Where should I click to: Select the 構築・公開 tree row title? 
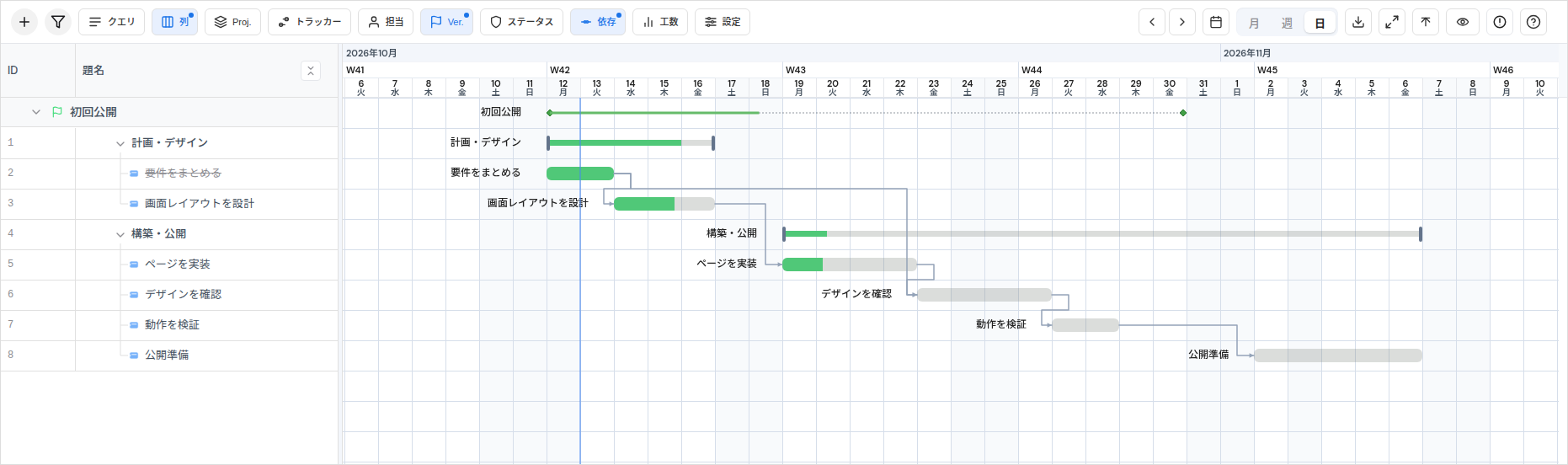click(158, 233)
